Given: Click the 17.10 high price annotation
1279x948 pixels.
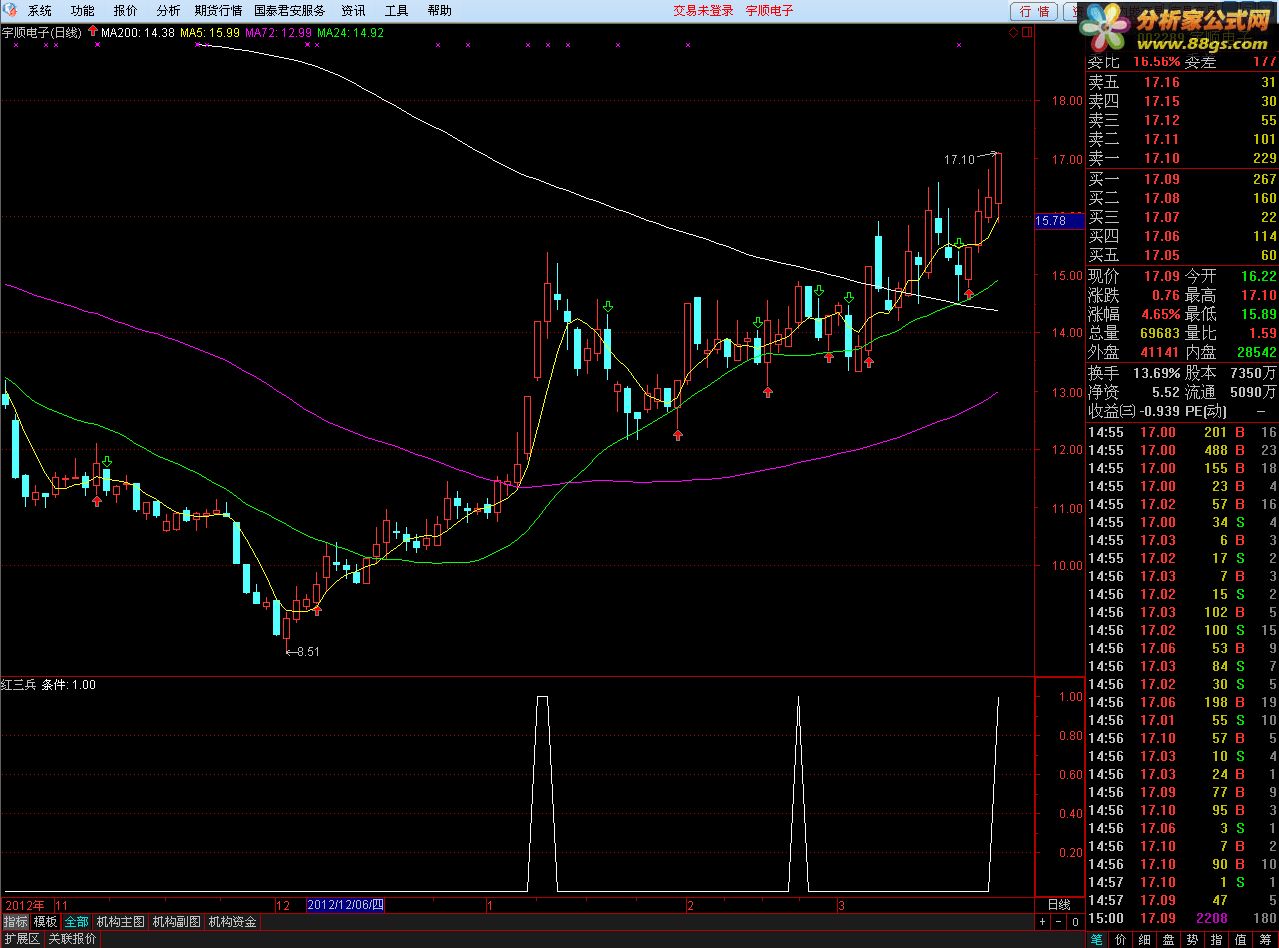Looking at the screenshot, I should 958,159.
